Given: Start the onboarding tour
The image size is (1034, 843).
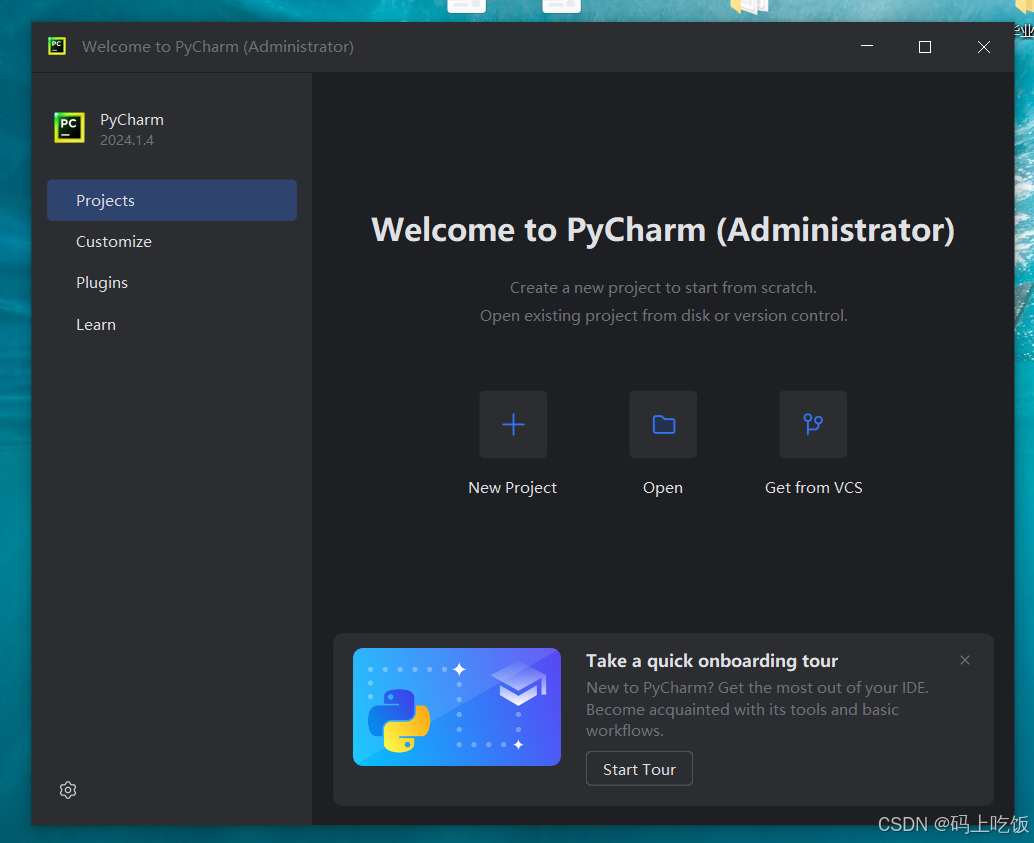Looking at the screenshot, I should [x=639, y=769].
